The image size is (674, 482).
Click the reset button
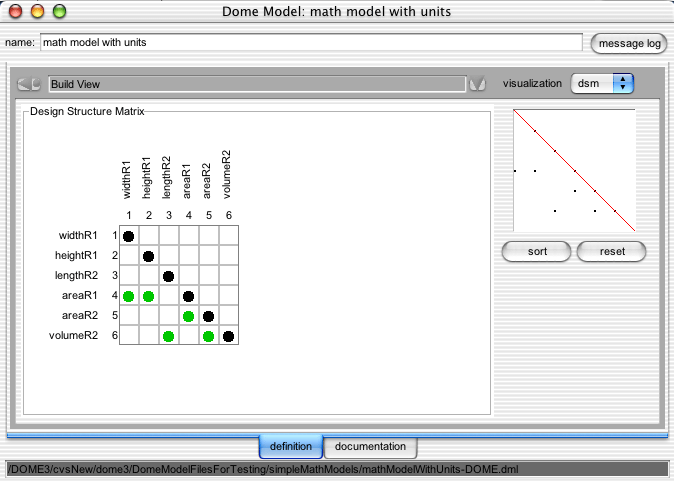[612, 252]
